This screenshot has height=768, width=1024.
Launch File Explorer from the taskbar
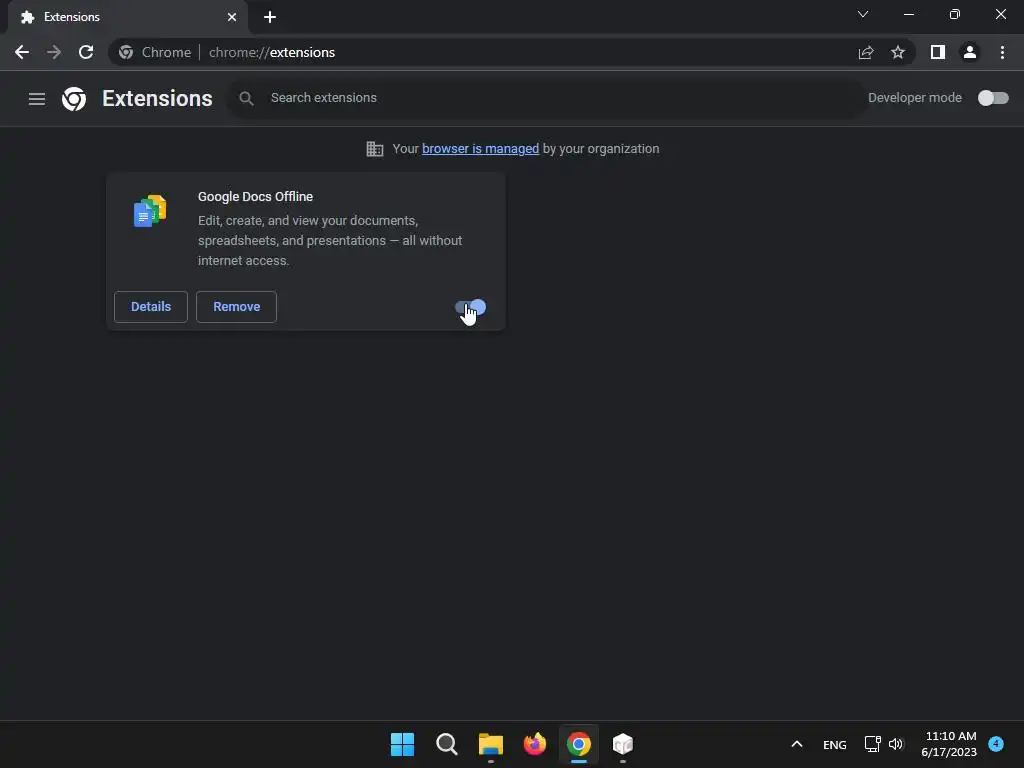pos(490,744)
